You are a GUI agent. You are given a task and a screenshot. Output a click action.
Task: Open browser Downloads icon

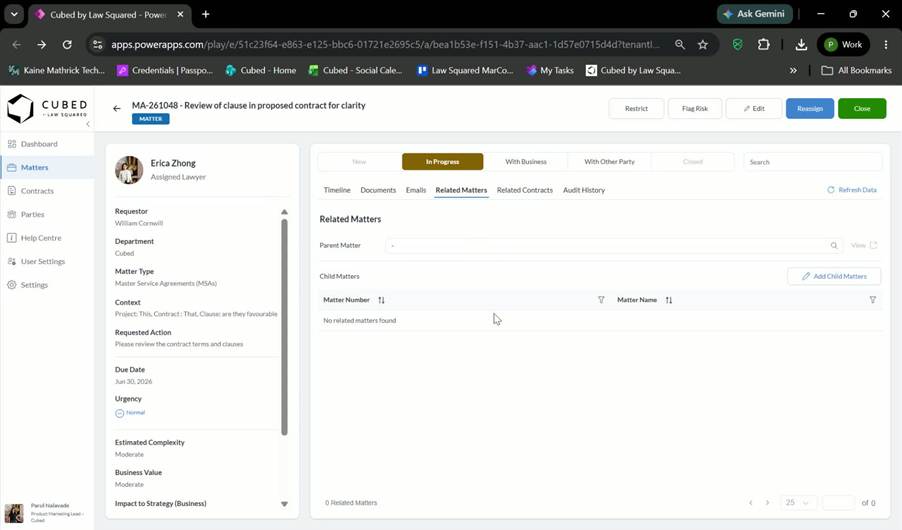point(801,44)
